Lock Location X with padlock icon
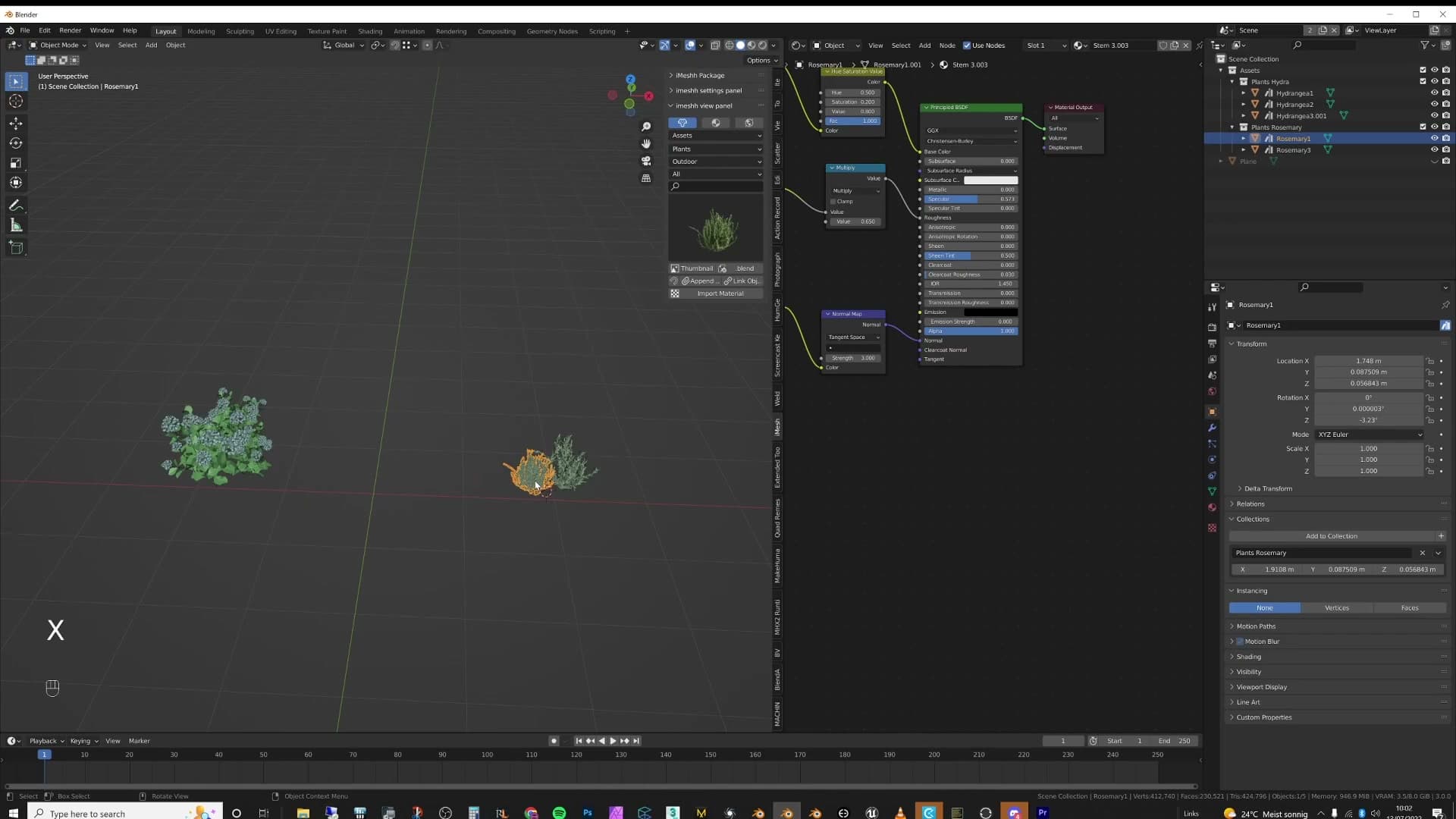The height and width of the screenshot is (819, 1456). [x=1429, y=361]
